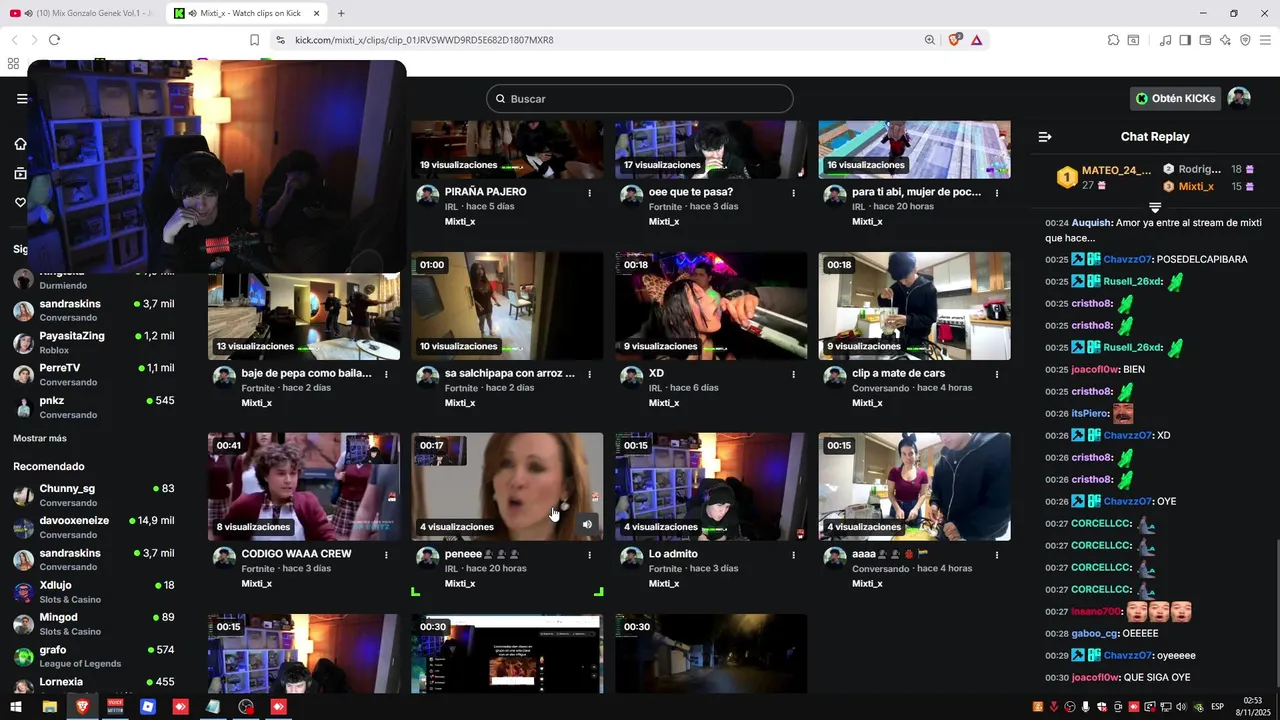
Task: Open Brave VPN shield icon
Action: pos(1245,40)
